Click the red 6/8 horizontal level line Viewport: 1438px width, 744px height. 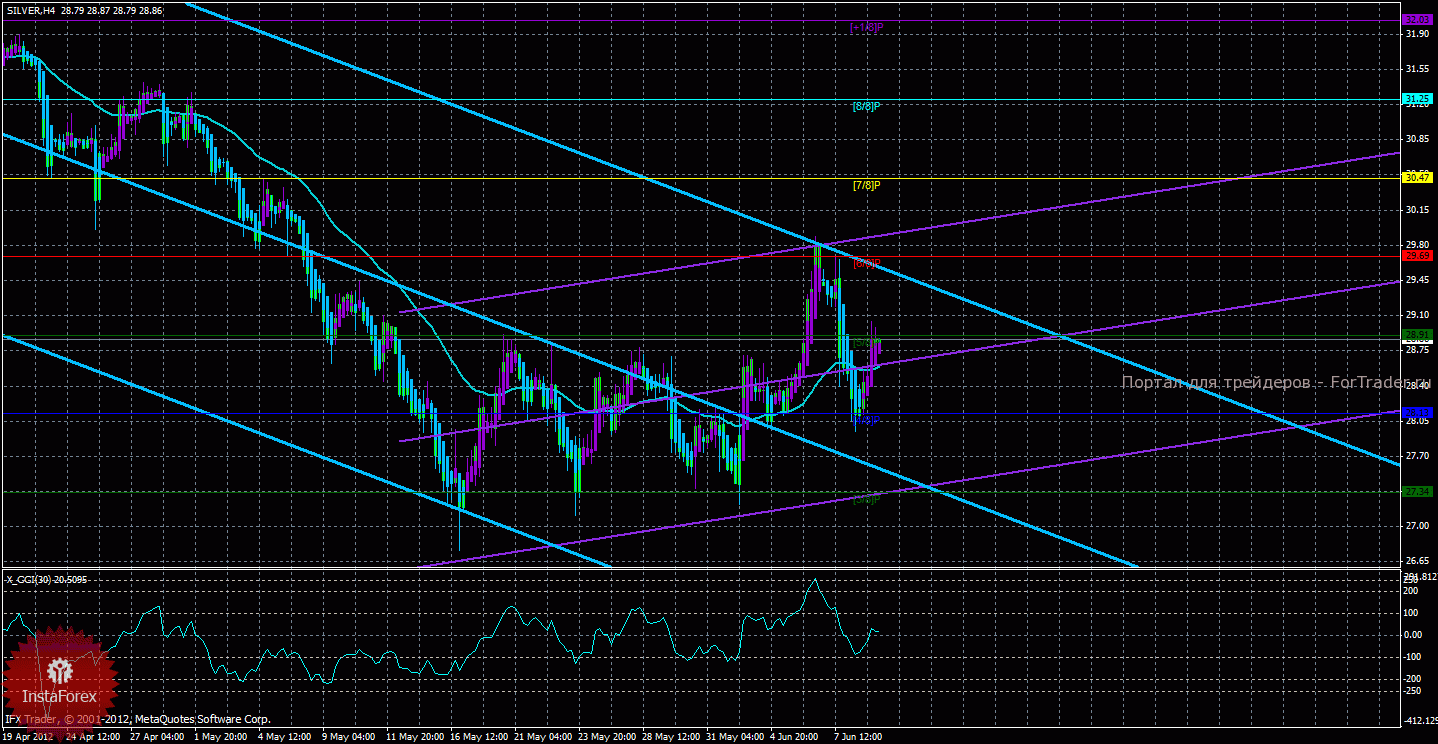click(700, 256)
